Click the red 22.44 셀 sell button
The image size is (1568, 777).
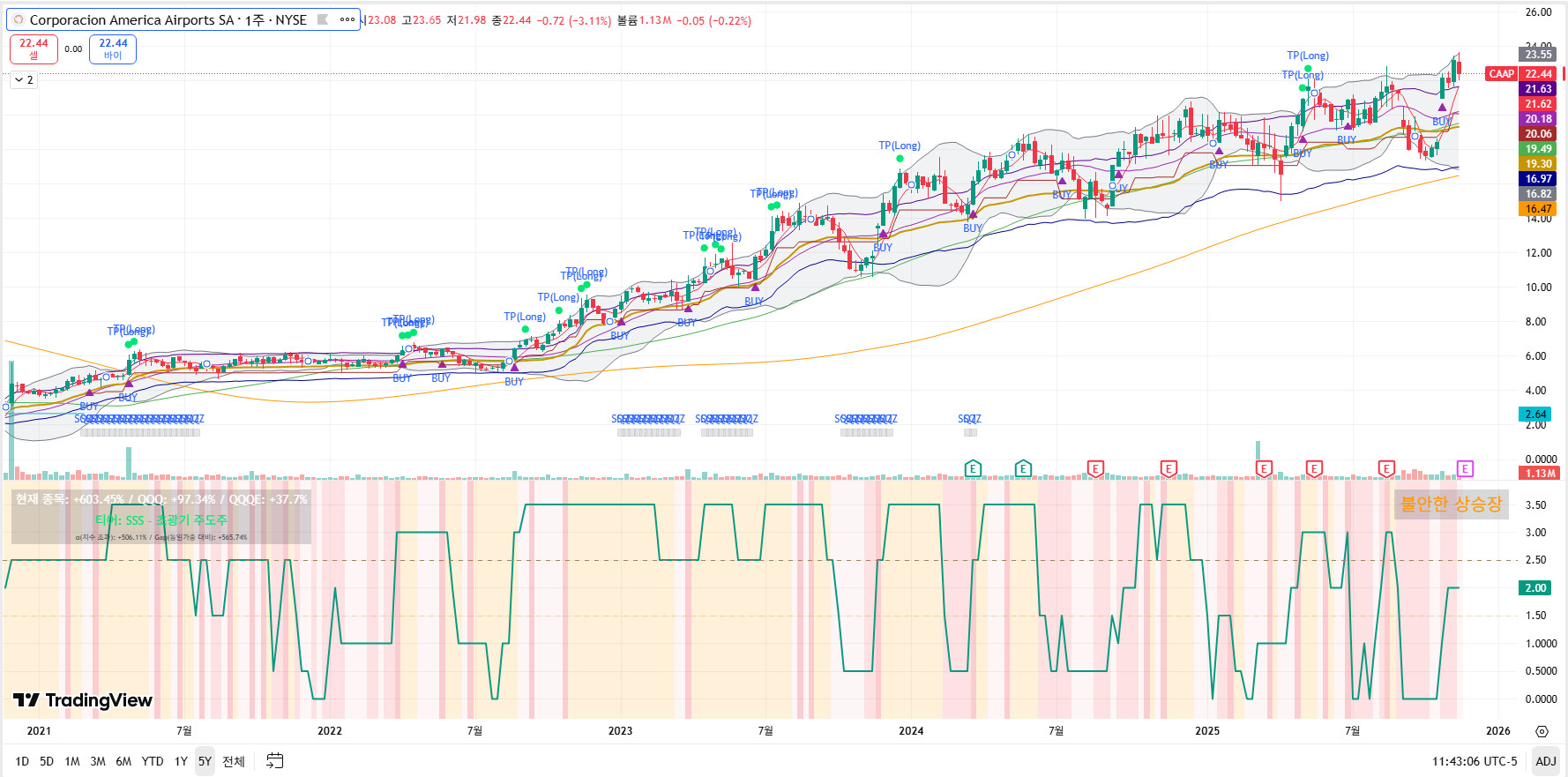tap(34, 49)
